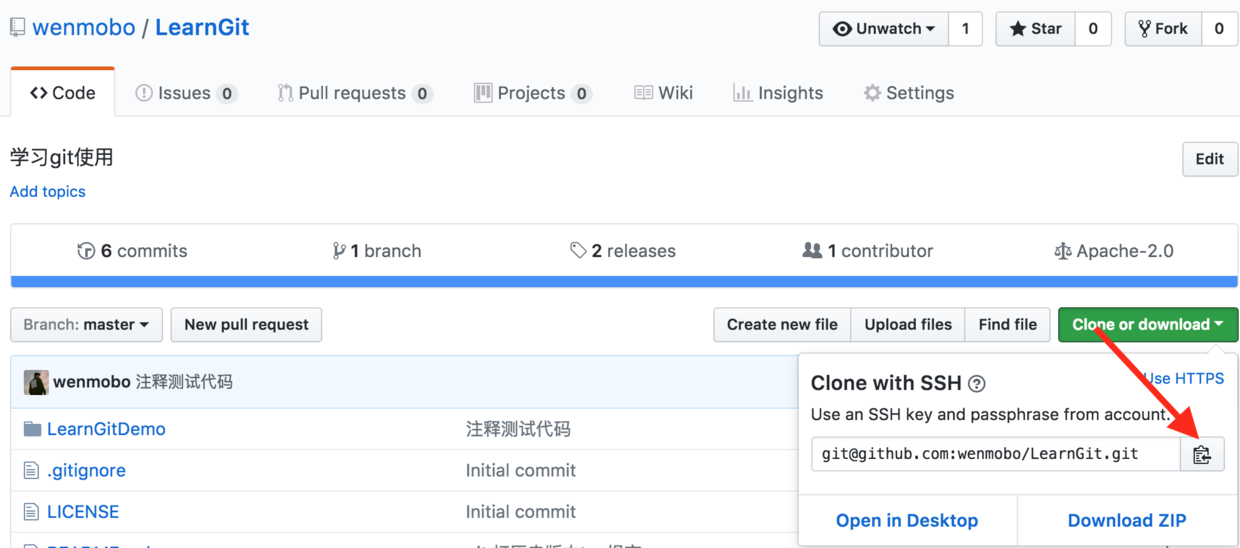Screen dimensions: 1240x548
Task: View the 1 branch list
Action: (x=377, y=251)
